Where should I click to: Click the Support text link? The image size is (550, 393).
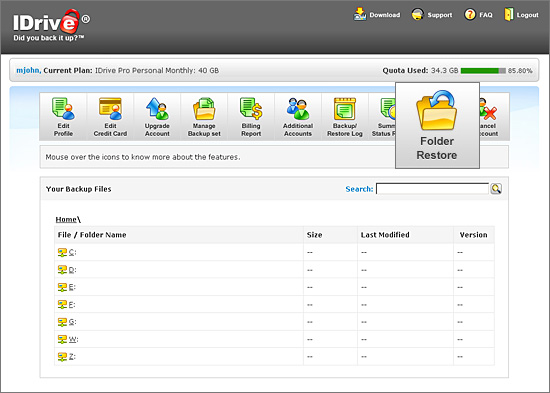(440, 15)
